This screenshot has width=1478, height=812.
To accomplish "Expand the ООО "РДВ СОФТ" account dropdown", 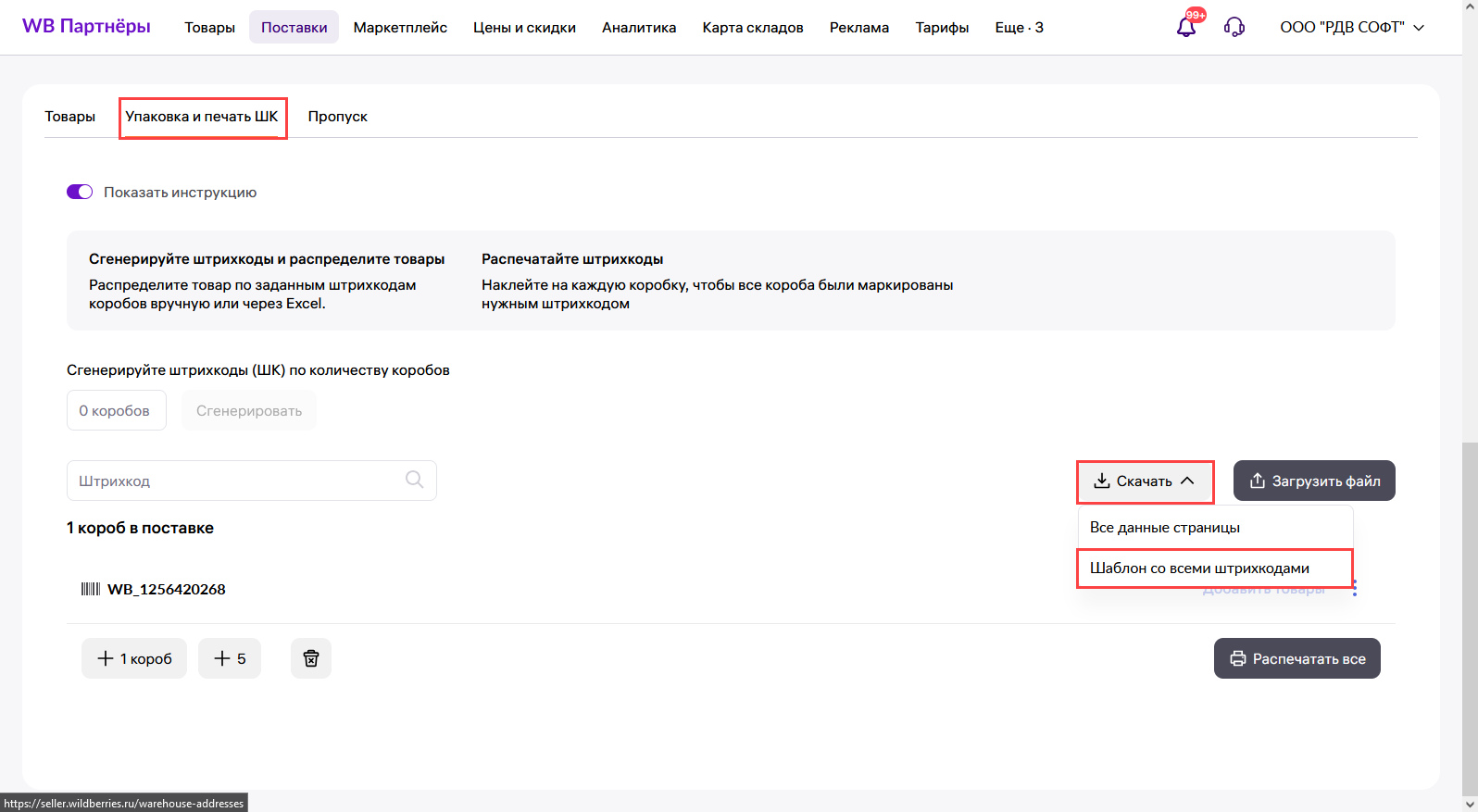I will (x=1352, y=28).
